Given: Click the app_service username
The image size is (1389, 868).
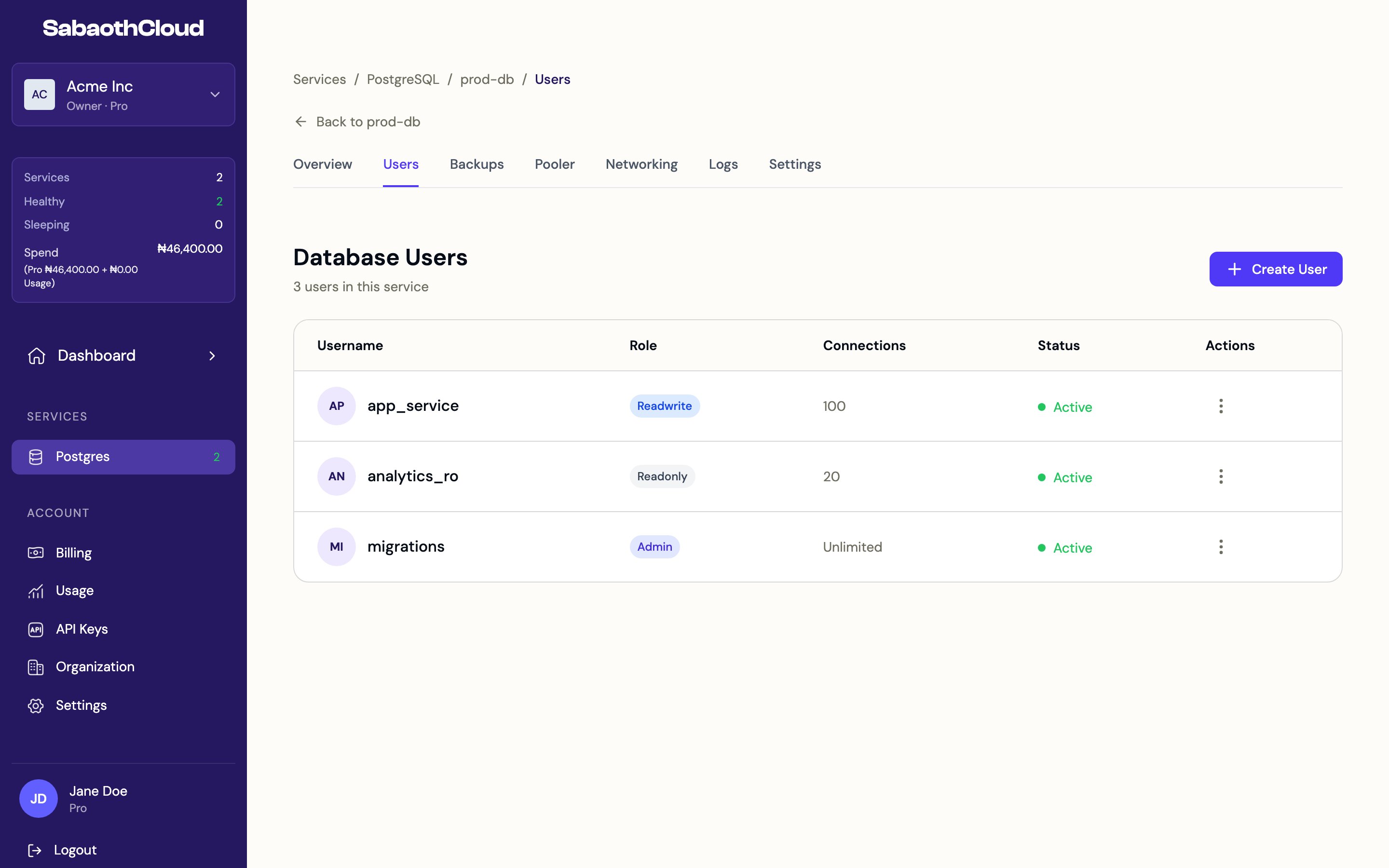Looking at the screenshot, I should tap(413, 406).
